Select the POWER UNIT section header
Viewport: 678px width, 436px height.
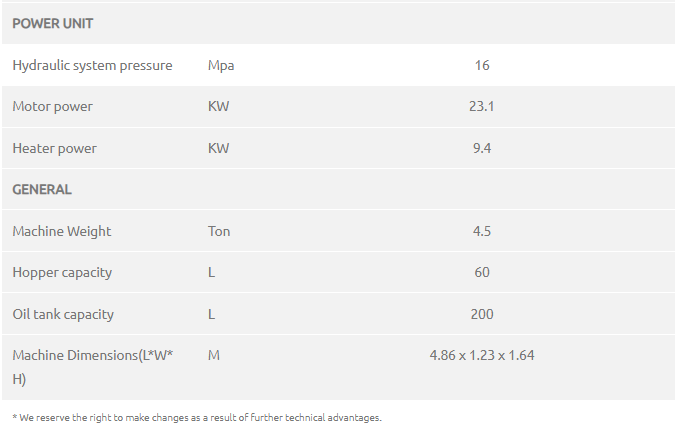click(52, 23)
